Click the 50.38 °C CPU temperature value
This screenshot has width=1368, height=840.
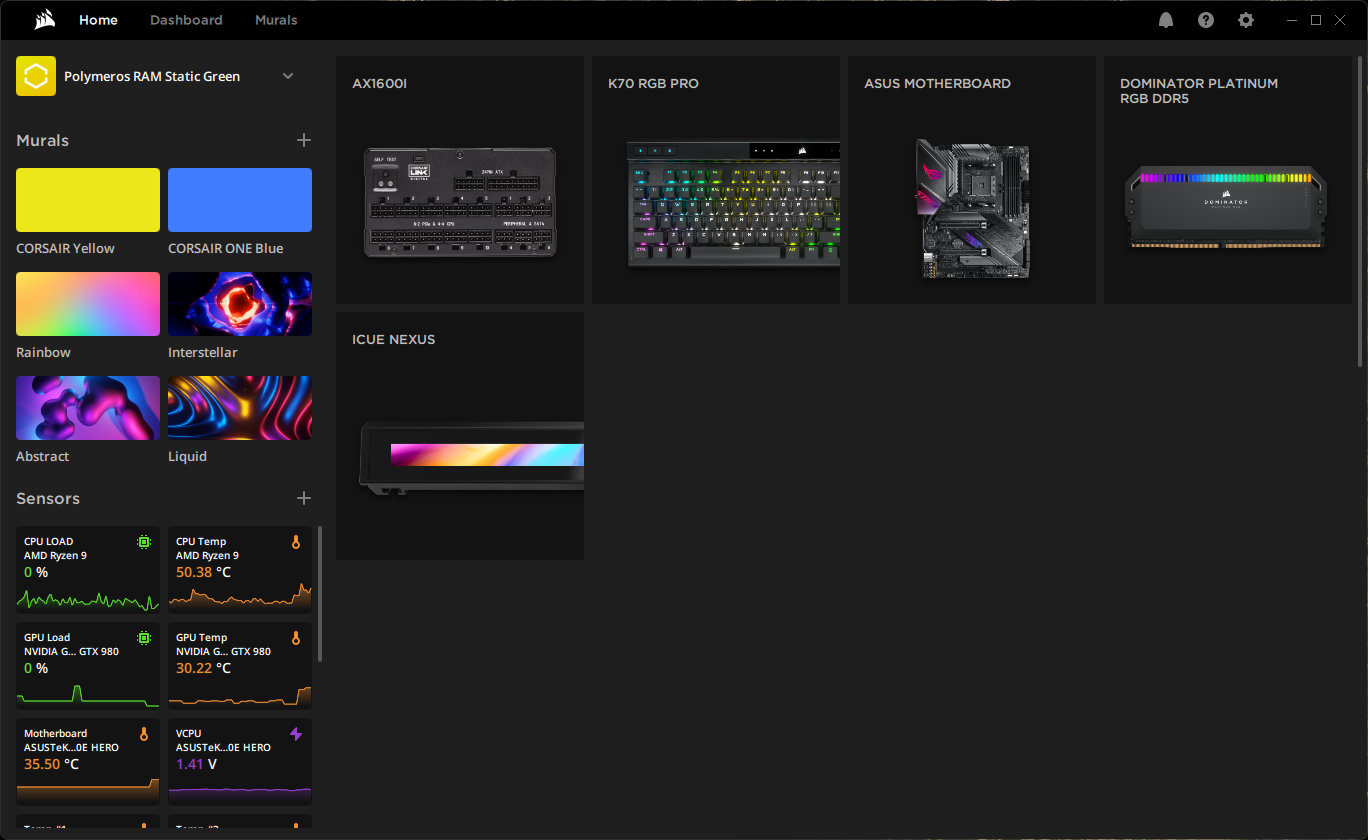tap(204, 572)
